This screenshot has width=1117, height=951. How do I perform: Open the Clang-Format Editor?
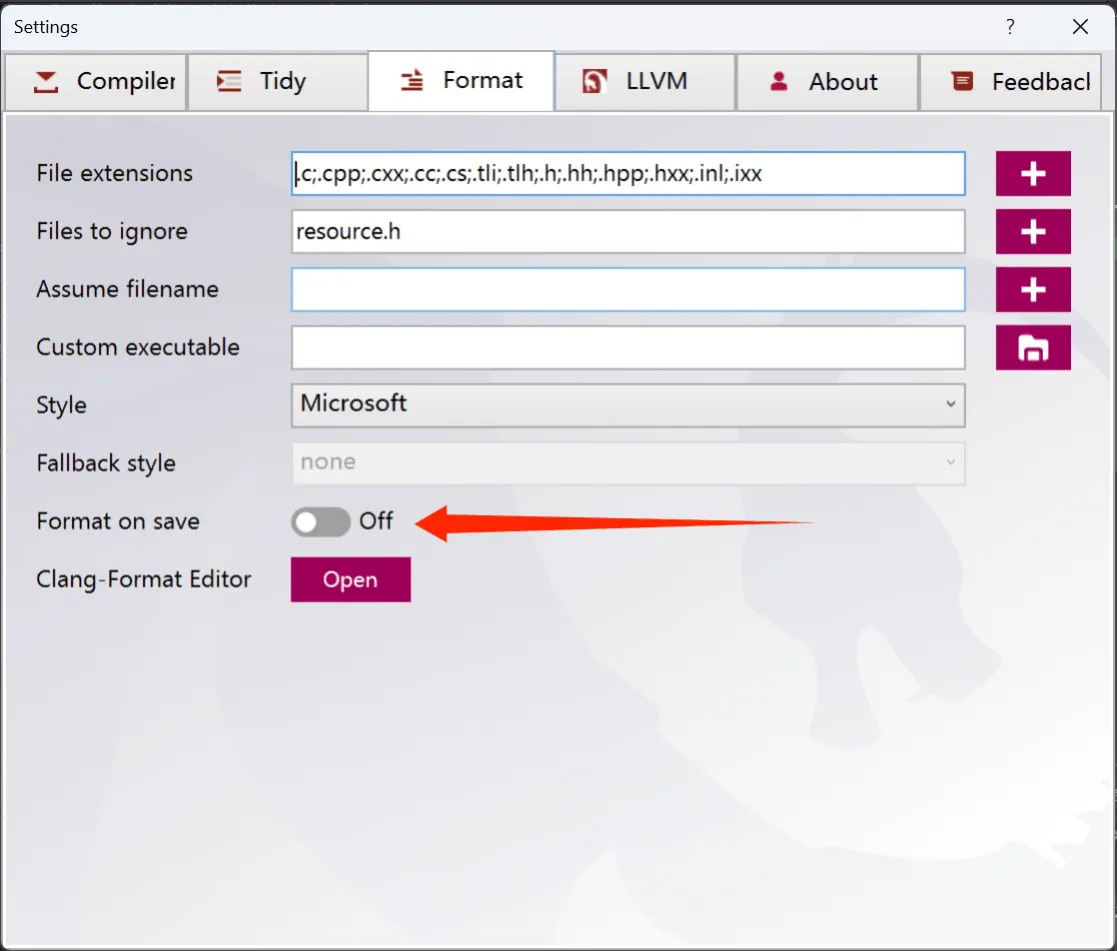pos(350,580)
